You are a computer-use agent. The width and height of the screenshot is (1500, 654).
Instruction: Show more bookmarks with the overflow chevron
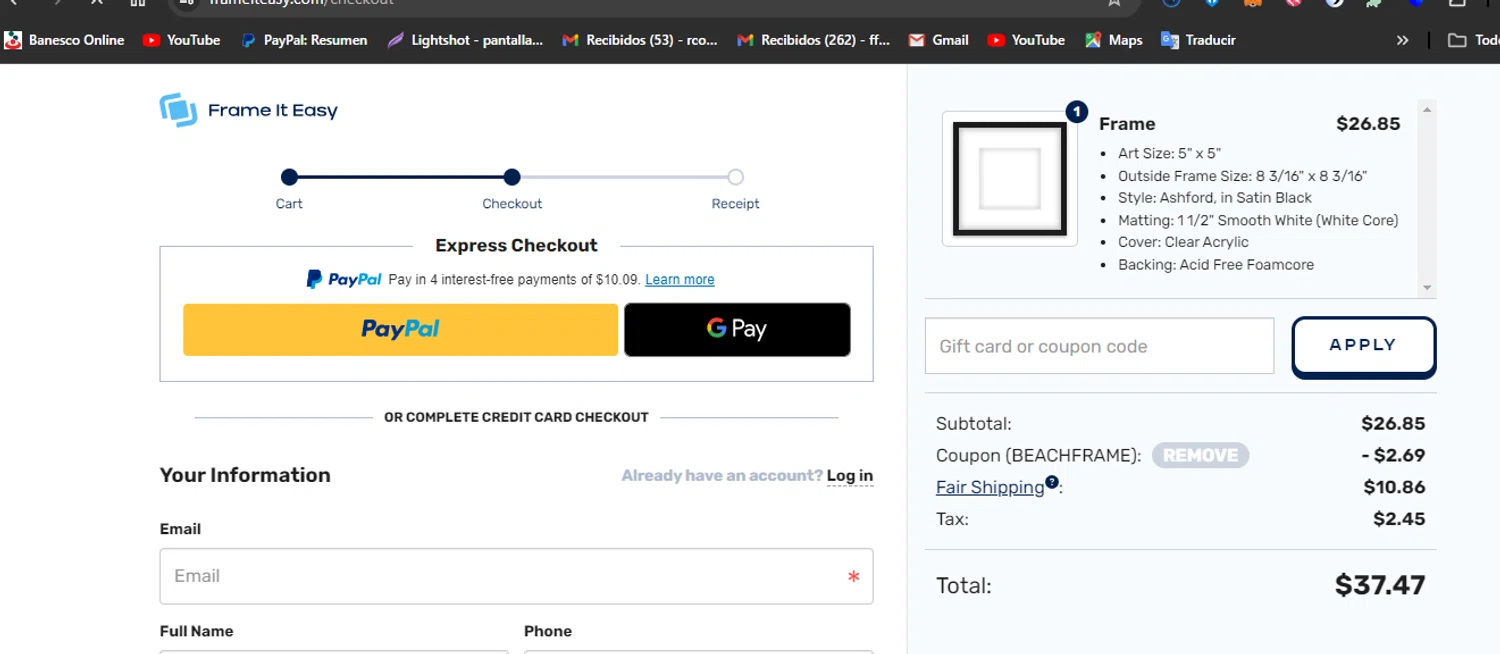click(1402, 40)
